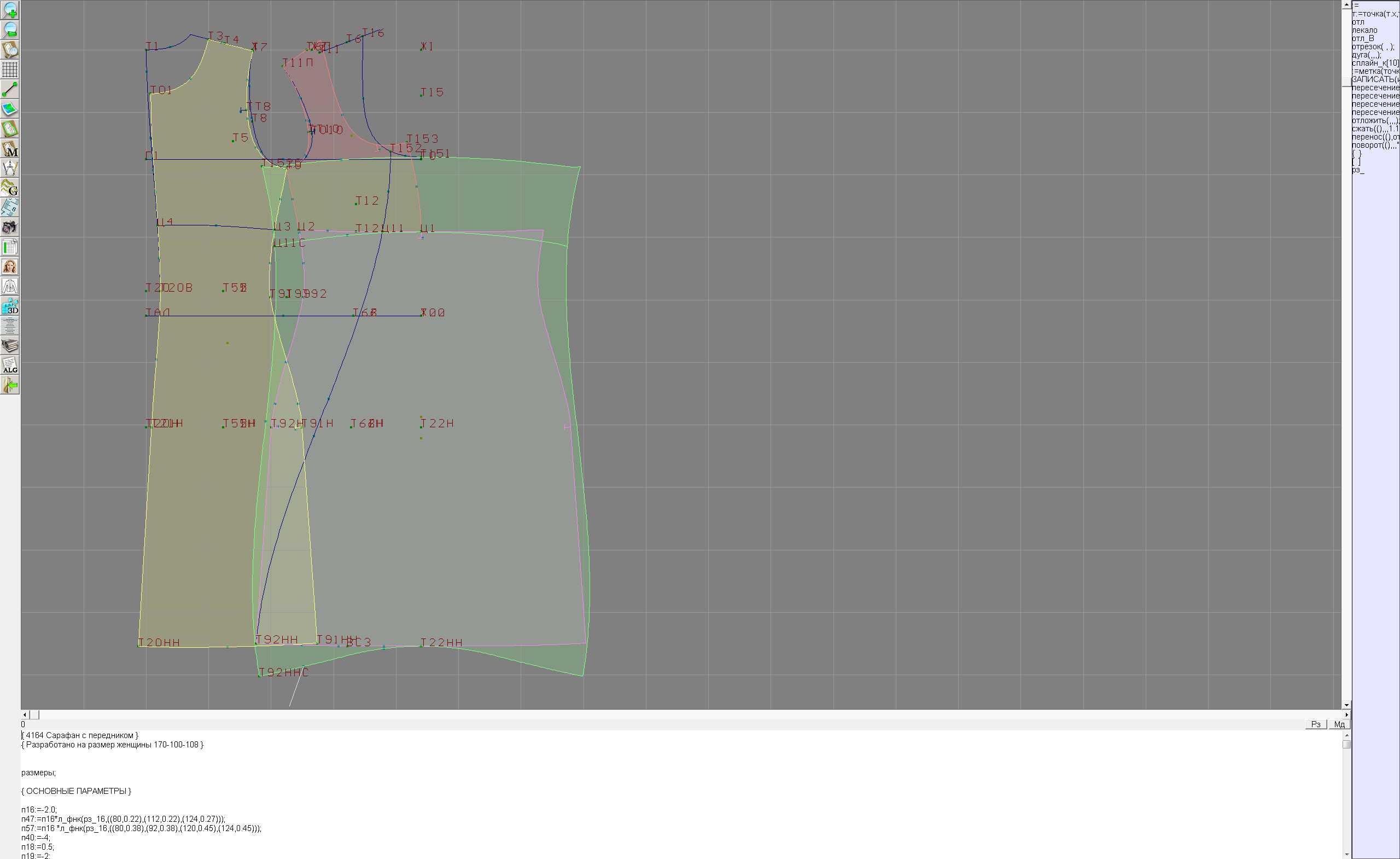Image resolution: width=1400 pixels, height=859 pixels.
Task: Open the compass measurement tool
Action: coord(10,168)
